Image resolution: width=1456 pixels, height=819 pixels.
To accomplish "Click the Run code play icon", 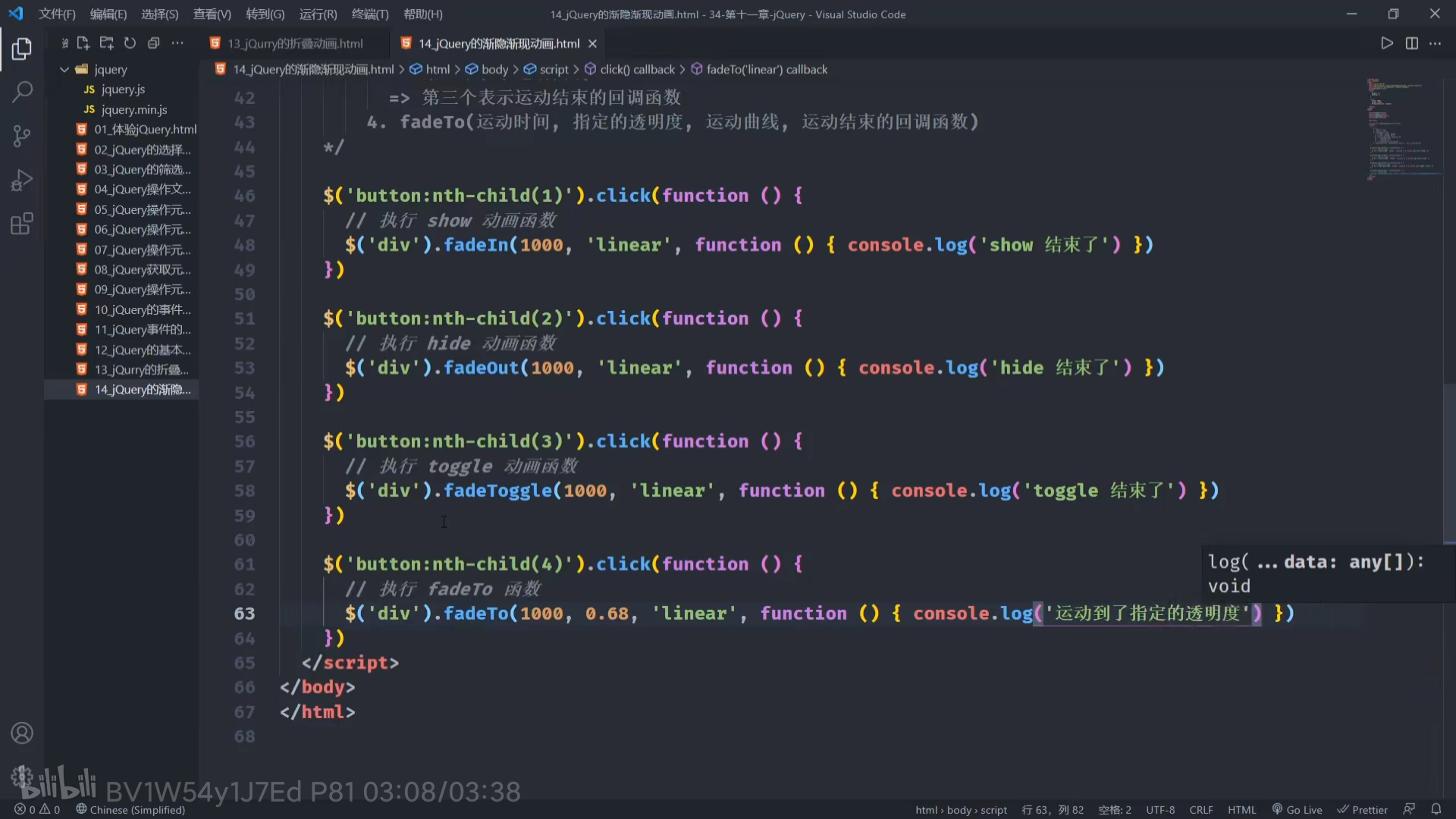I will point(1386,43).
